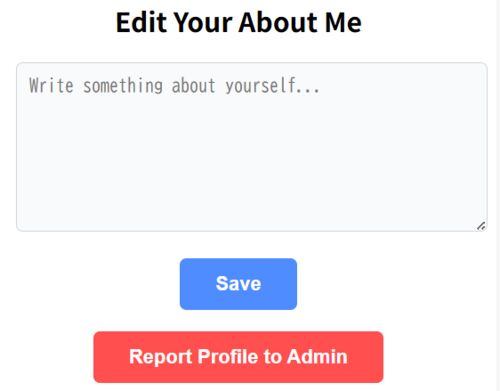Image resolution: width=500 pixels, height=391 pixels.
Task: Select the 'Edit Your About Me' heading
Action: (239, 22)
